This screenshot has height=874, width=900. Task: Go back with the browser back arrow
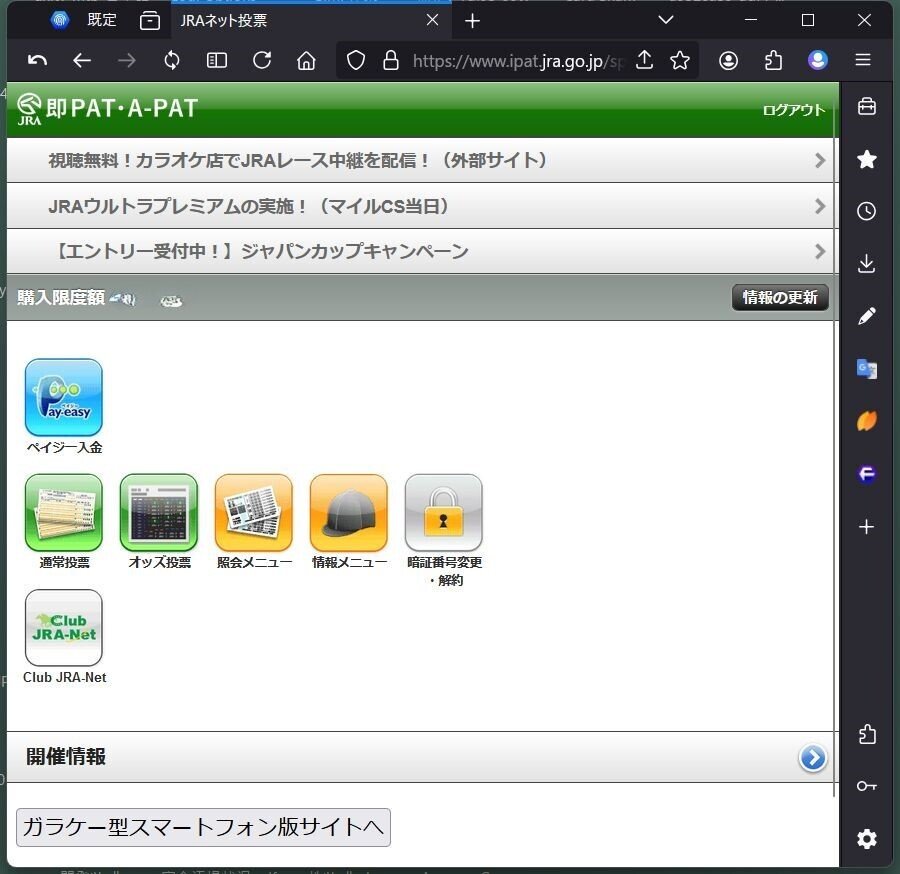pos(82,60)
